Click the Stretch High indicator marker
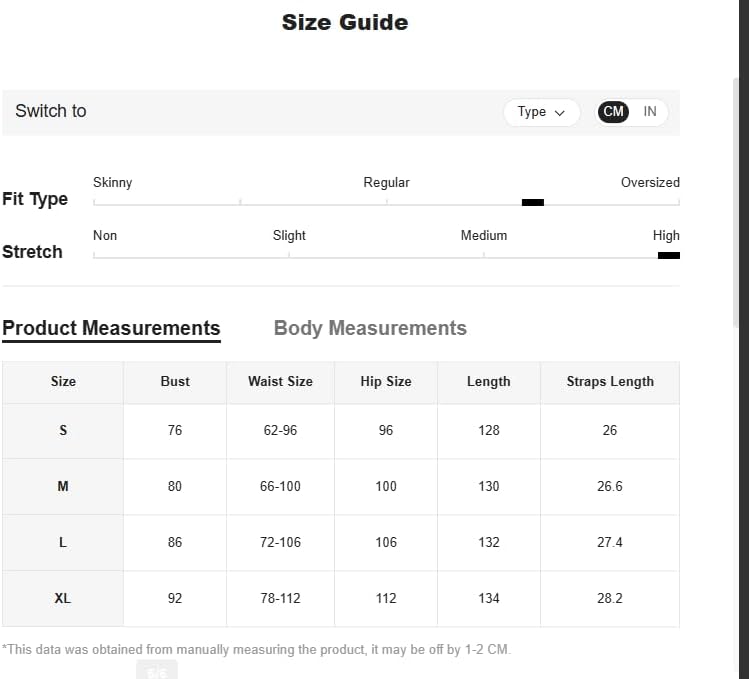This screenshot has width=749, height=679. 669,256
